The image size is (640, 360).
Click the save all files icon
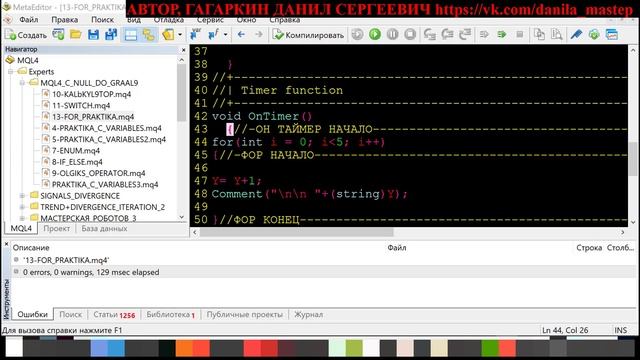coord(111,35)
